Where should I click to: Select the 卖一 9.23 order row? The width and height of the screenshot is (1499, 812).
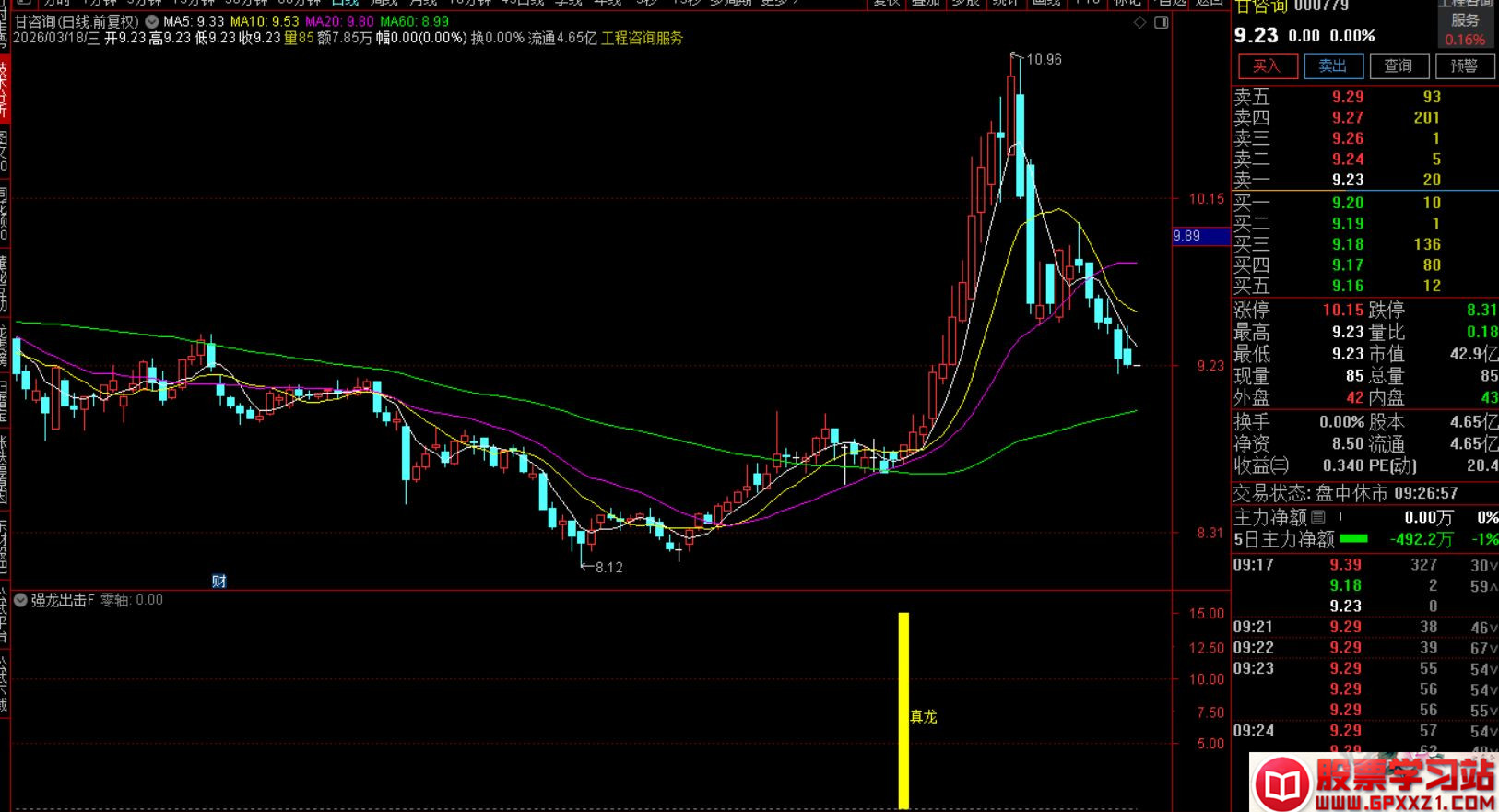(x=1364, y=180)
